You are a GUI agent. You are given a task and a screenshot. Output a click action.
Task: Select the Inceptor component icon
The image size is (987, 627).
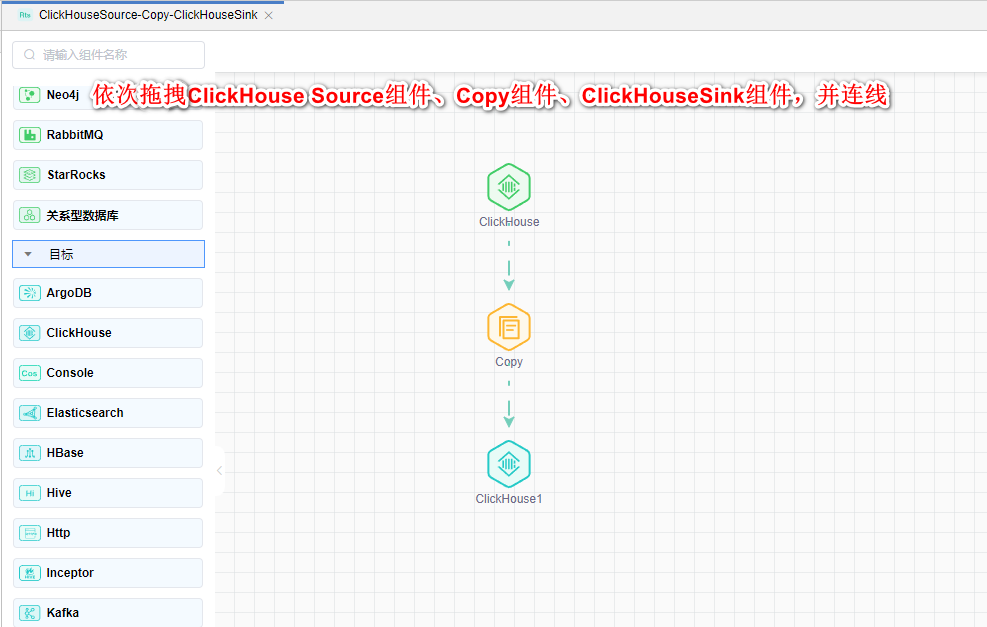(x=29, y=572)
